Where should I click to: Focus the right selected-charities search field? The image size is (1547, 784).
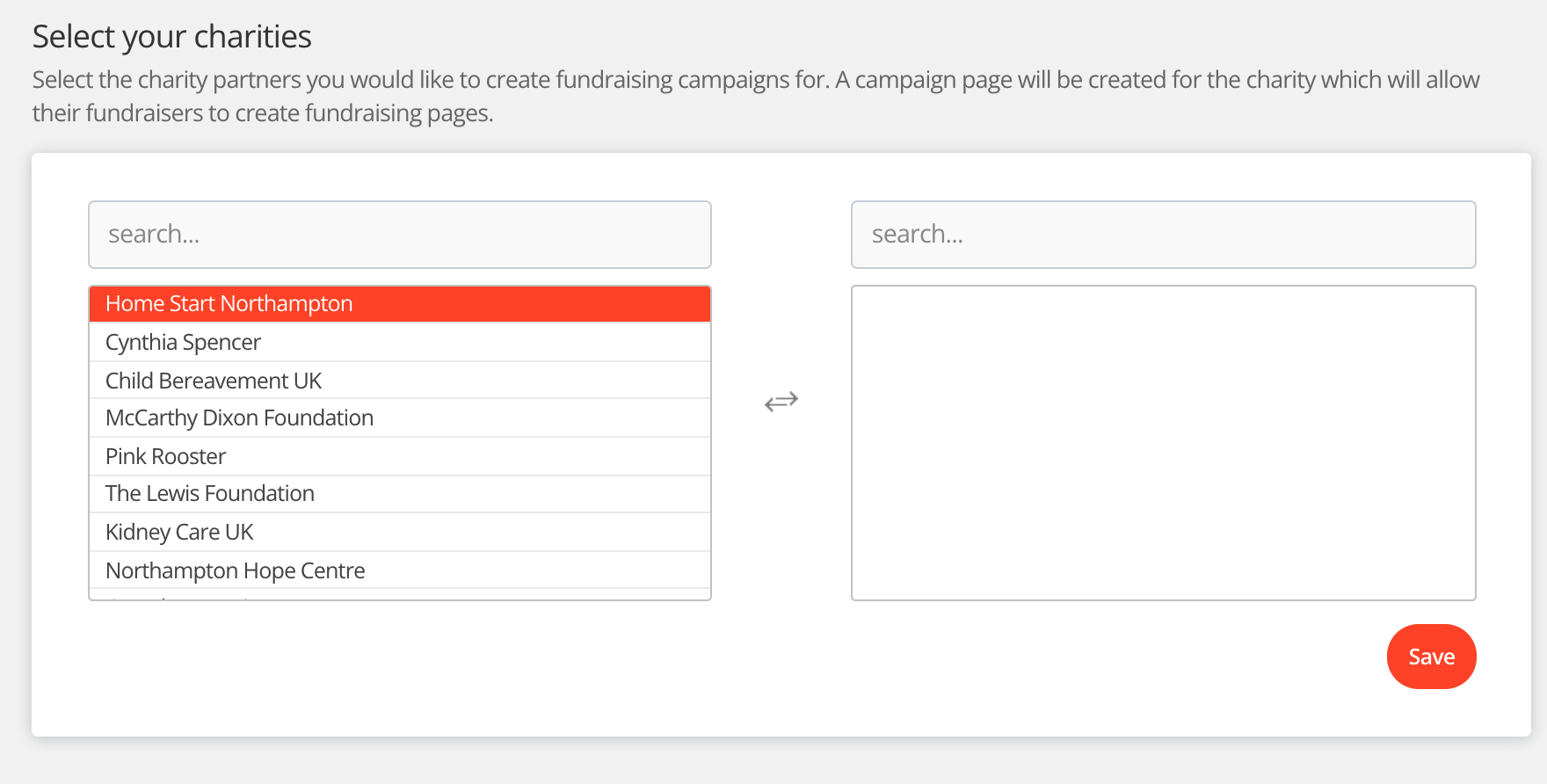pyautogui.click(x=1163, y=235)
